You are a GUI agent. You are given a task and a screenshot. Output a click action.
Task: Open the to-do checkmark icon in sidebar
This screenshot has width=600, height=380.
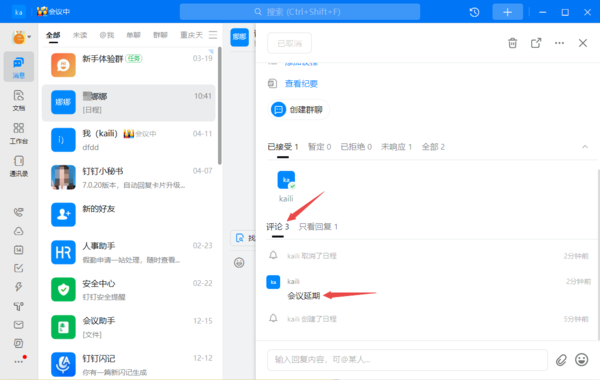(18, 268)
